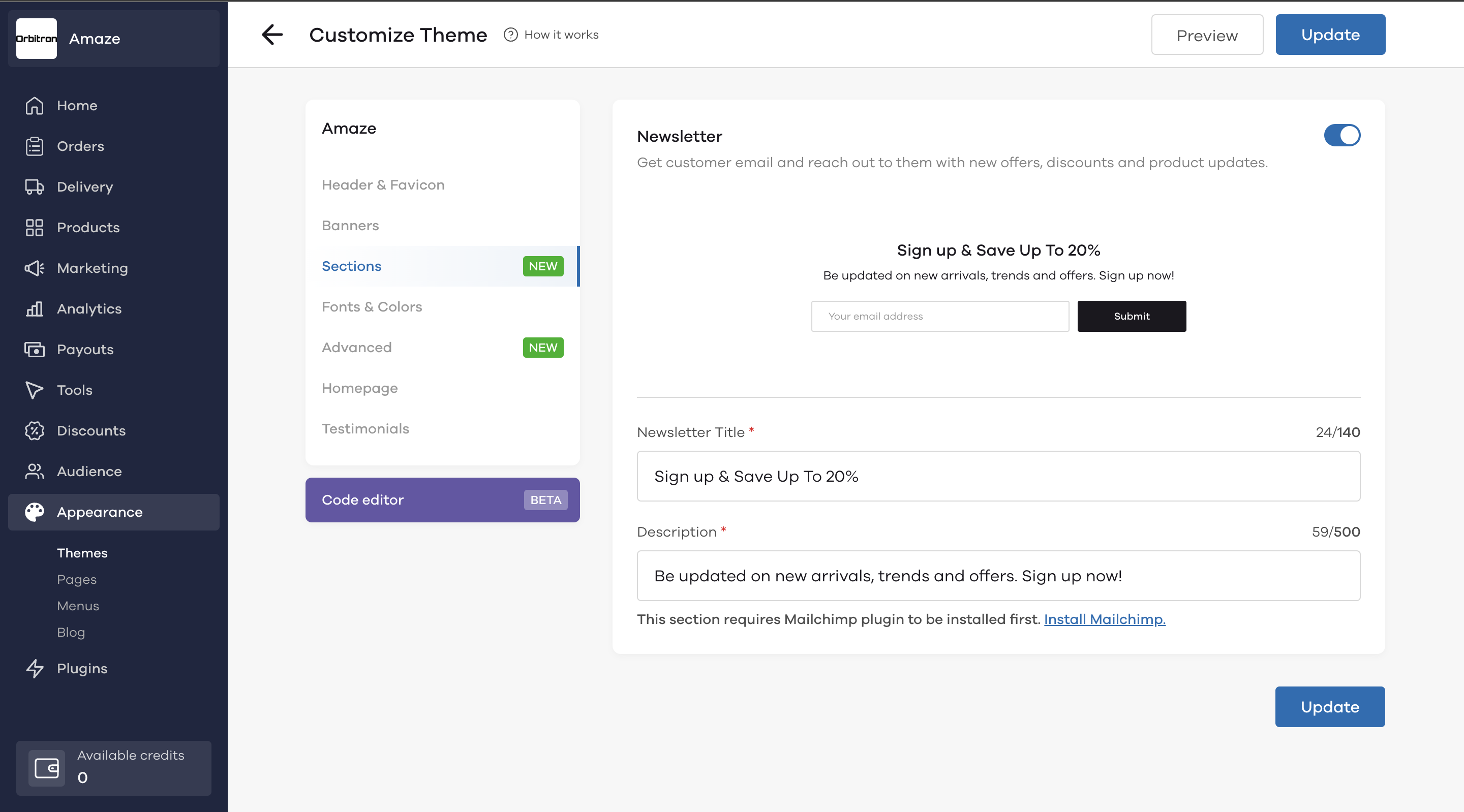Open Testimonials theme settings
Viewport: 1464px width, 812px height.
(x=442, y=428)
